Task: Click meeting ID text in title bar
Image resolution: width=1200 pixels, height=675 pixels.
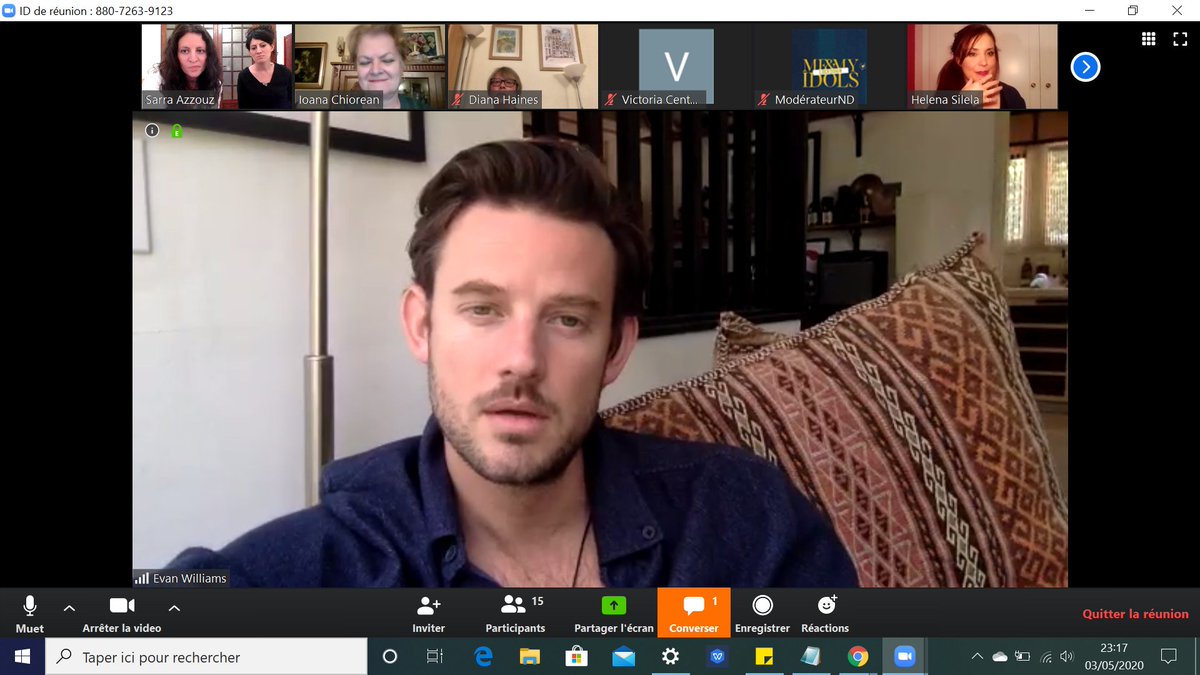Action: click(96, 11)
